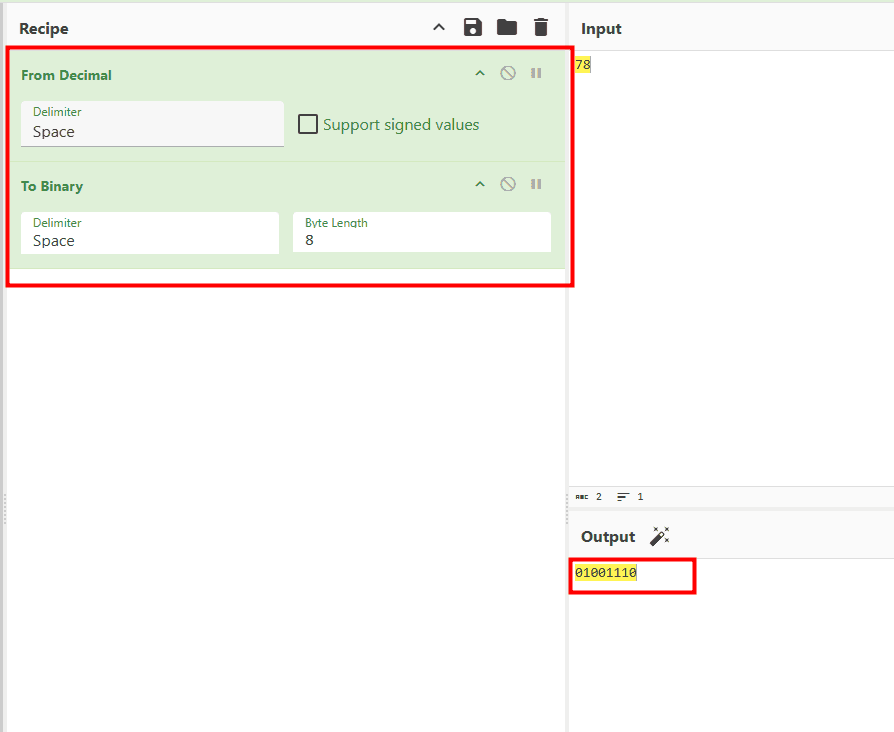
Task: Collapse the Recipe pane using header chevron
Action: click(x=439, y=28)
